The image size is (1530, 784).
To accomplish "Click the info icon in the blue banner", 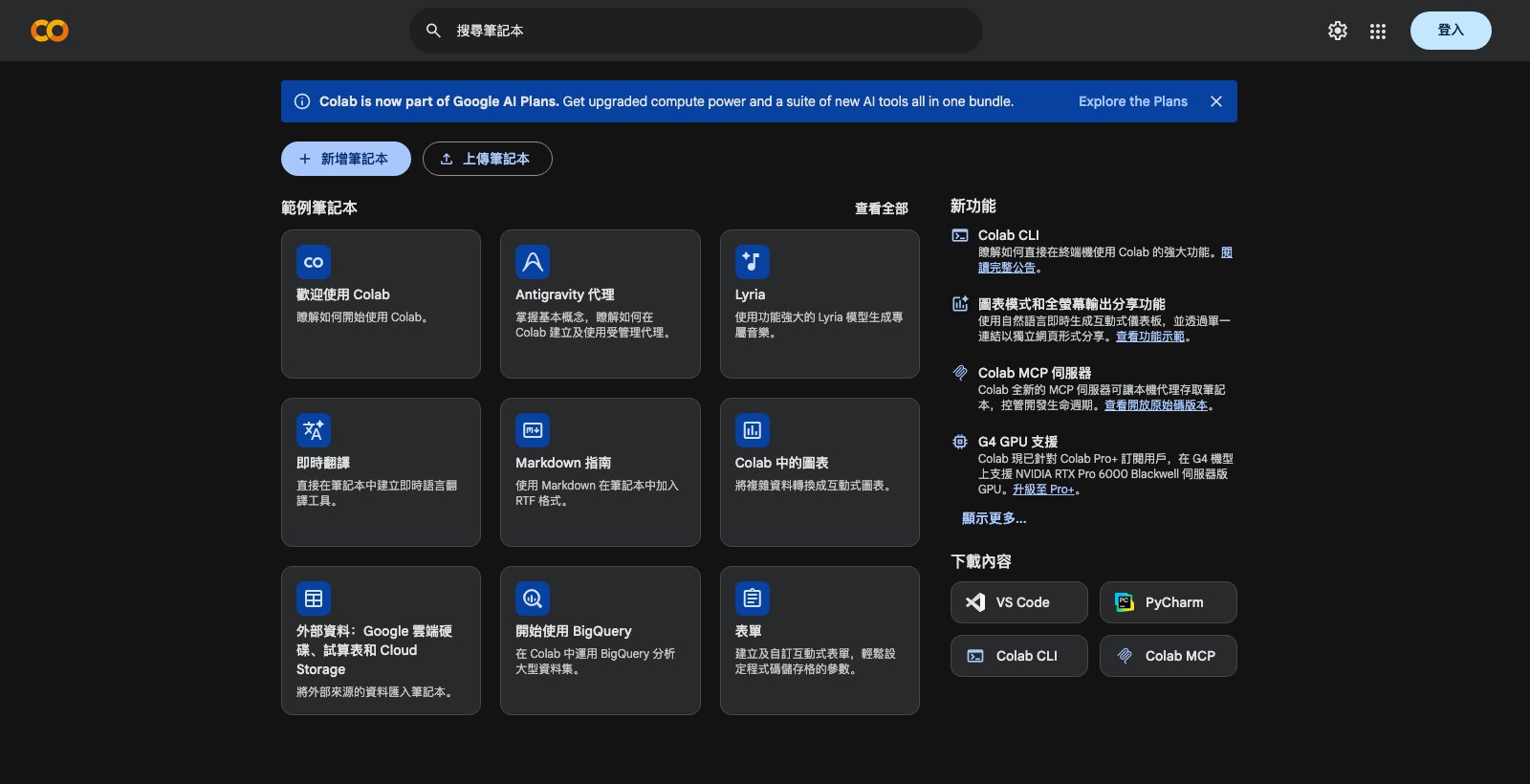I will coord(302,101).
